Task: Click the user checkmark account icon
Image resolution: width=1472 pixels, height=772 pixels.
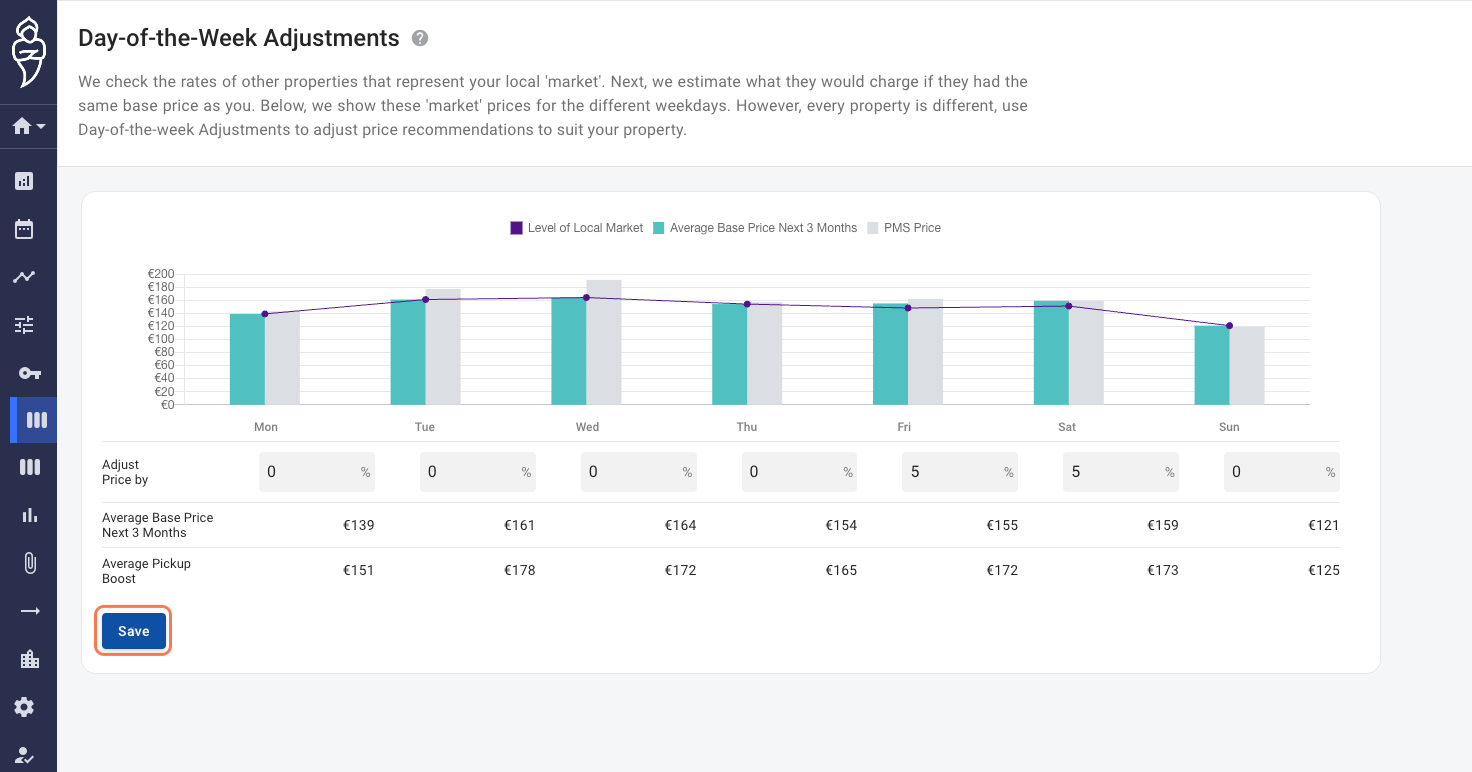Action: coord(24,755)
